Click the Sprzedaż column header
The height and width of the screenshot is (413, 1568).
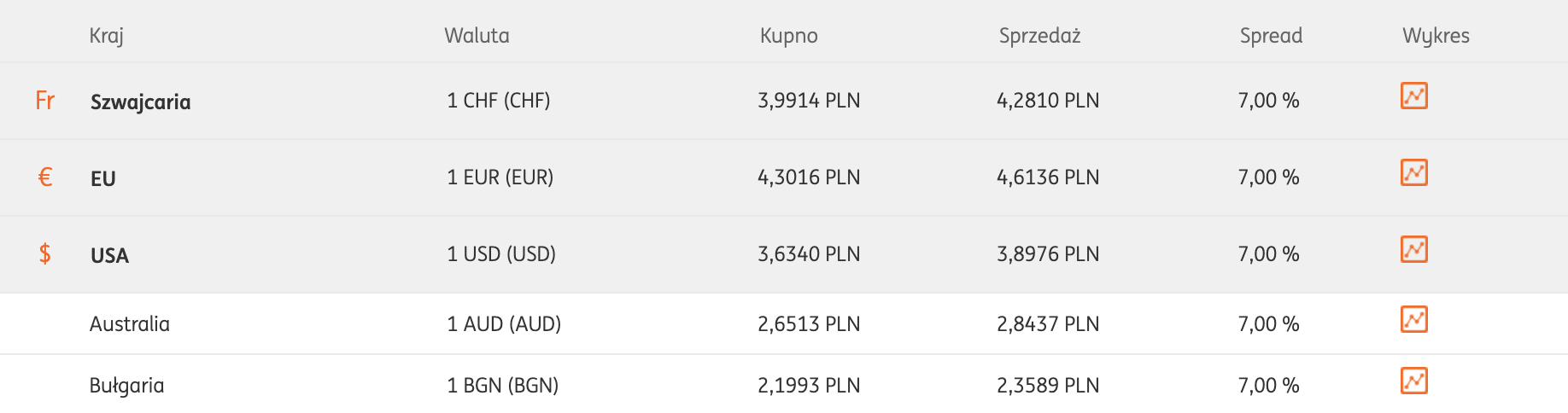1040,36
